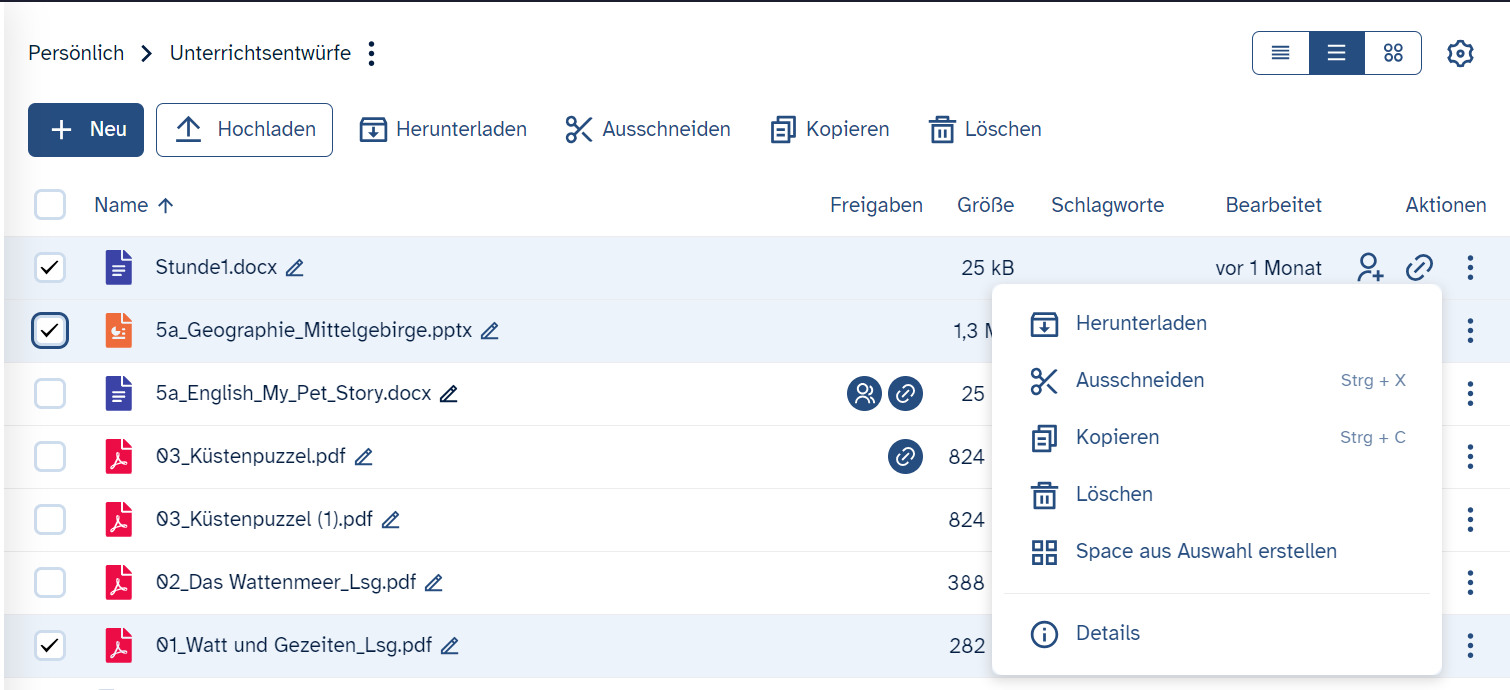Click link icon in Stunde1.docx actions
Screen dimensions: 1510x690
tap(1419, 268)
